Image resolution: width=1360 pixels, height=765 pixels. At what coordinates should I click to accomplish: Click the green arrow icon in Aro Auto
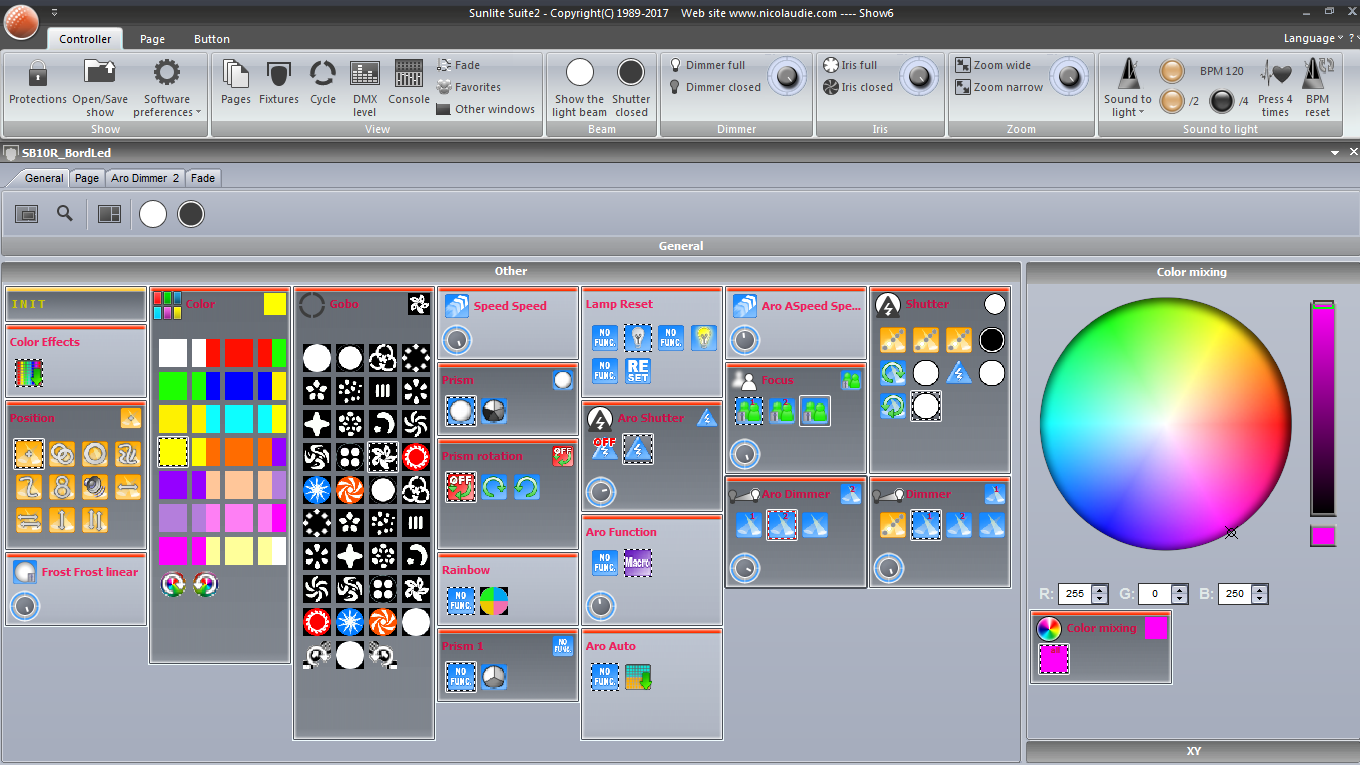(x=638, y=677)
